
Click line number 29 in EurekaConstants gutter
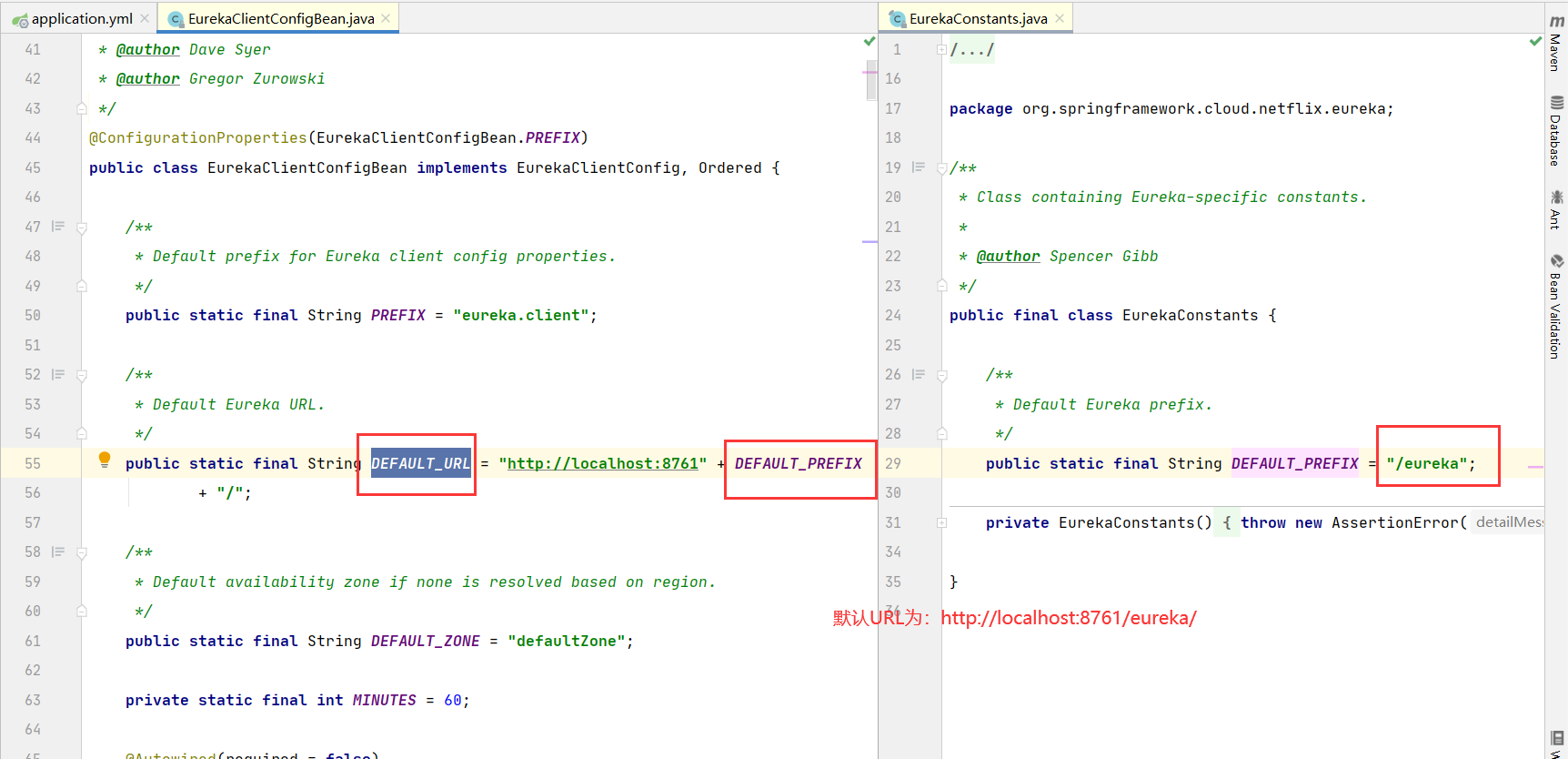tap(893, 463)
